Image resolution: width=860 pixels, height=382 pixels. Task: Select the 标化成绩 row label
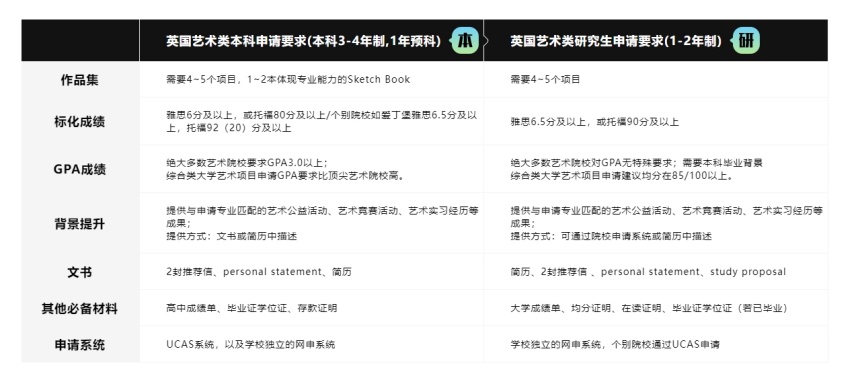[80, 121]
